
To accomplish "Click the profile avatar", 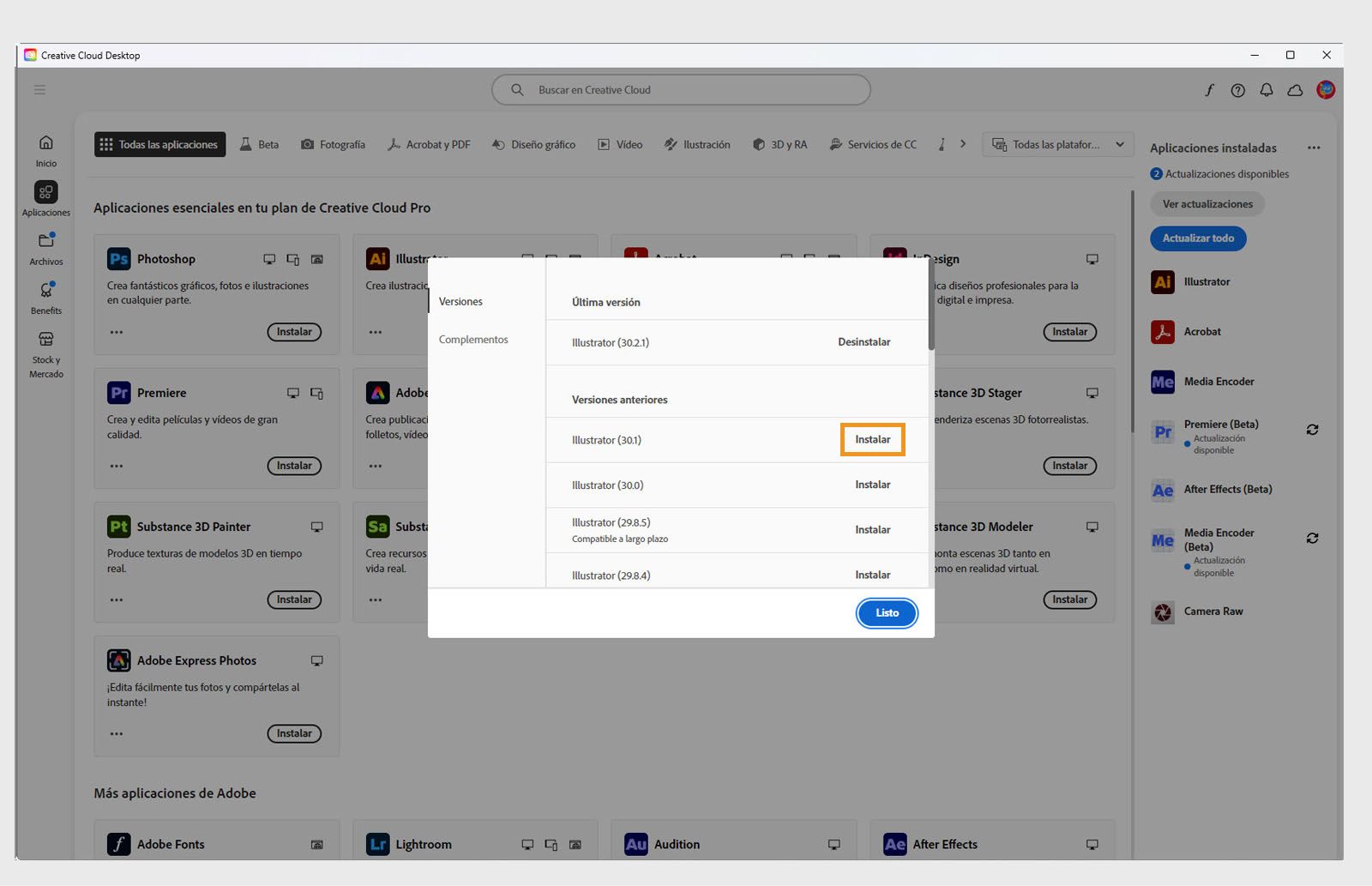I will [1325, 89].
